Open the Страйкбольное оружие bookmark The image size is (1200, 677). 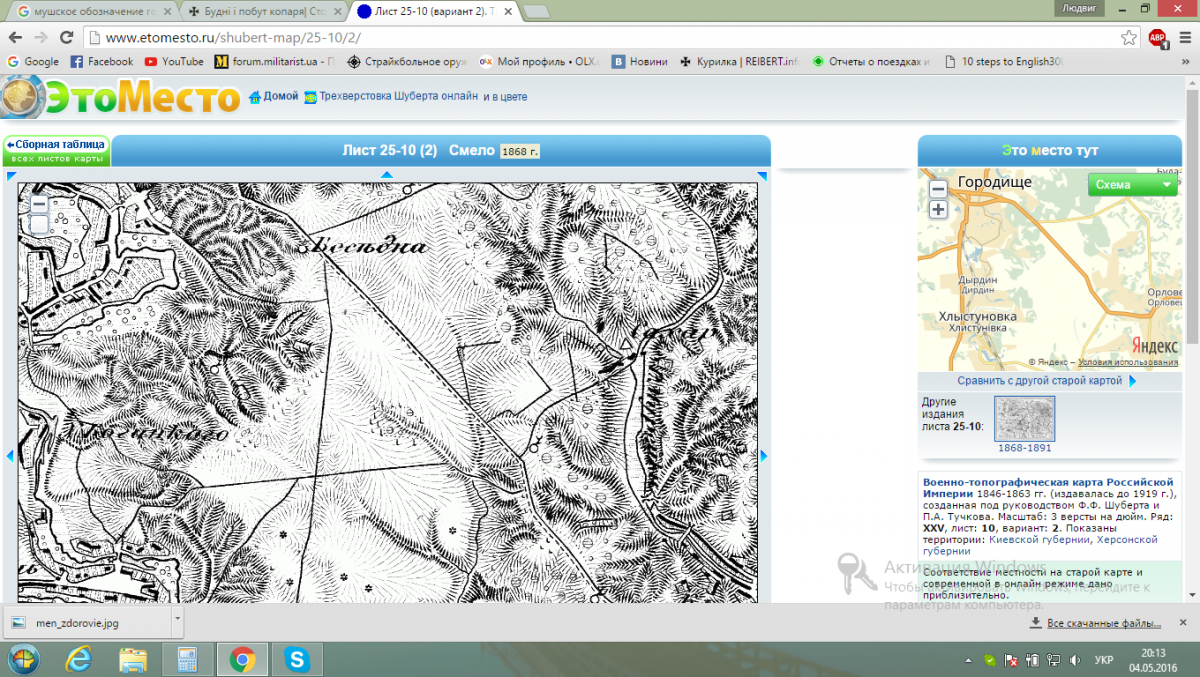coord(407,61)
